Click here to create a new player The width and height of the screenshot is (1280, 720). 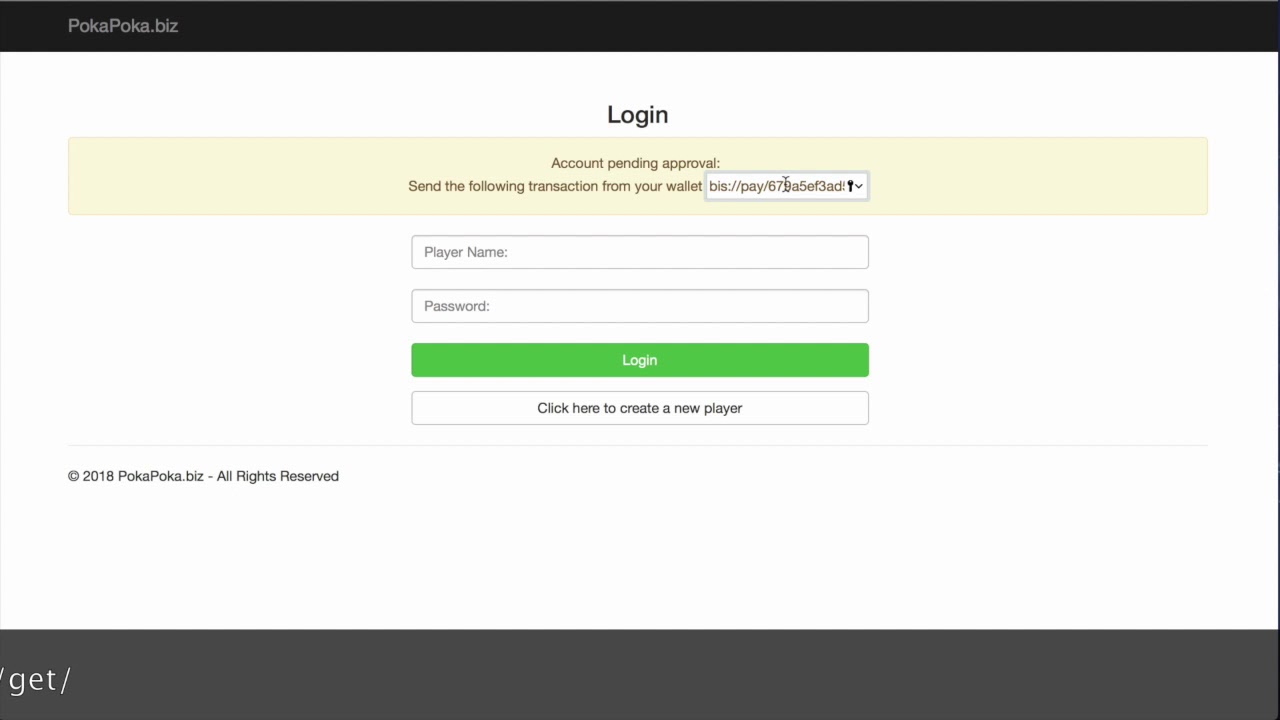point(640,408)
